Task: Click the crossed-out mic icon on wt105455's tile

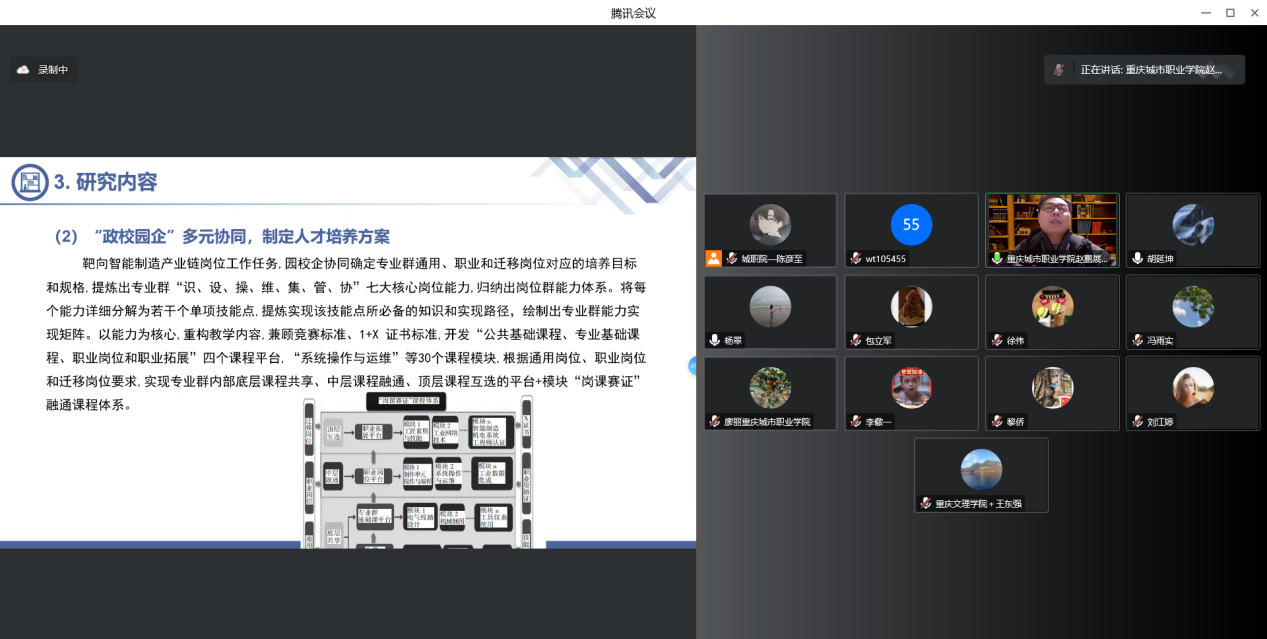Action: [855, 258]
